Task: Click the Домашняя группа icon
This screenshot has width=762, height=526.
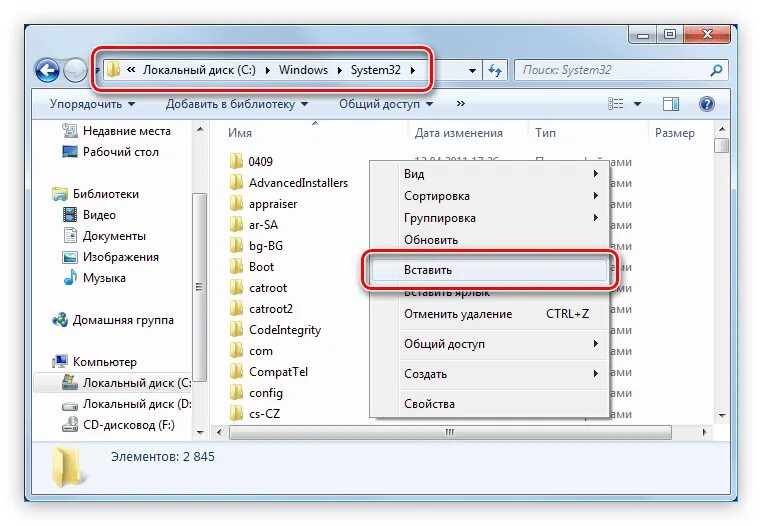Action: click(x=60, y=319)
